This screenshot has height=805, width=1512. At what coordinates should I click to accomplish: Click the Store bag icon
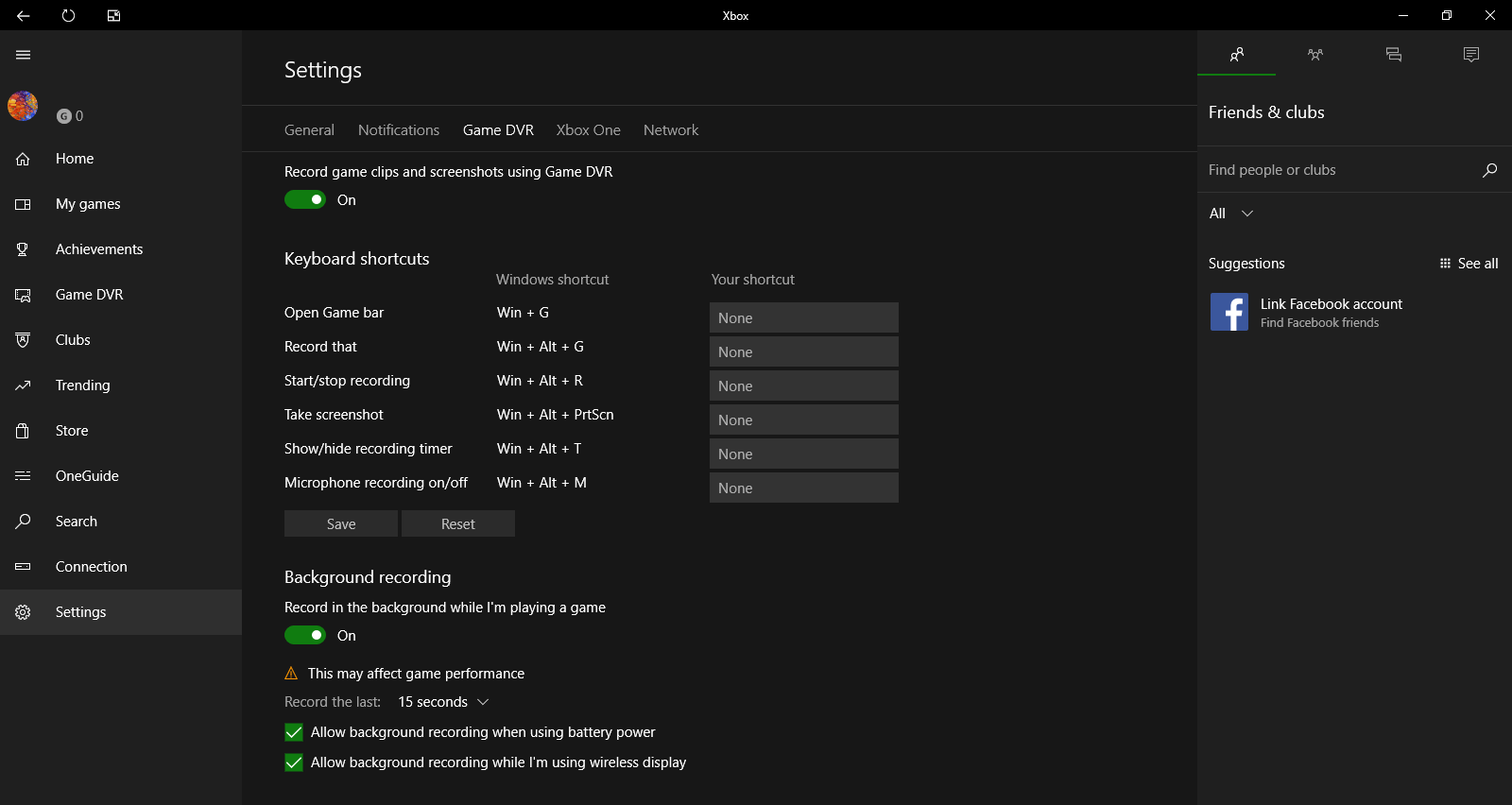point(23,431)
